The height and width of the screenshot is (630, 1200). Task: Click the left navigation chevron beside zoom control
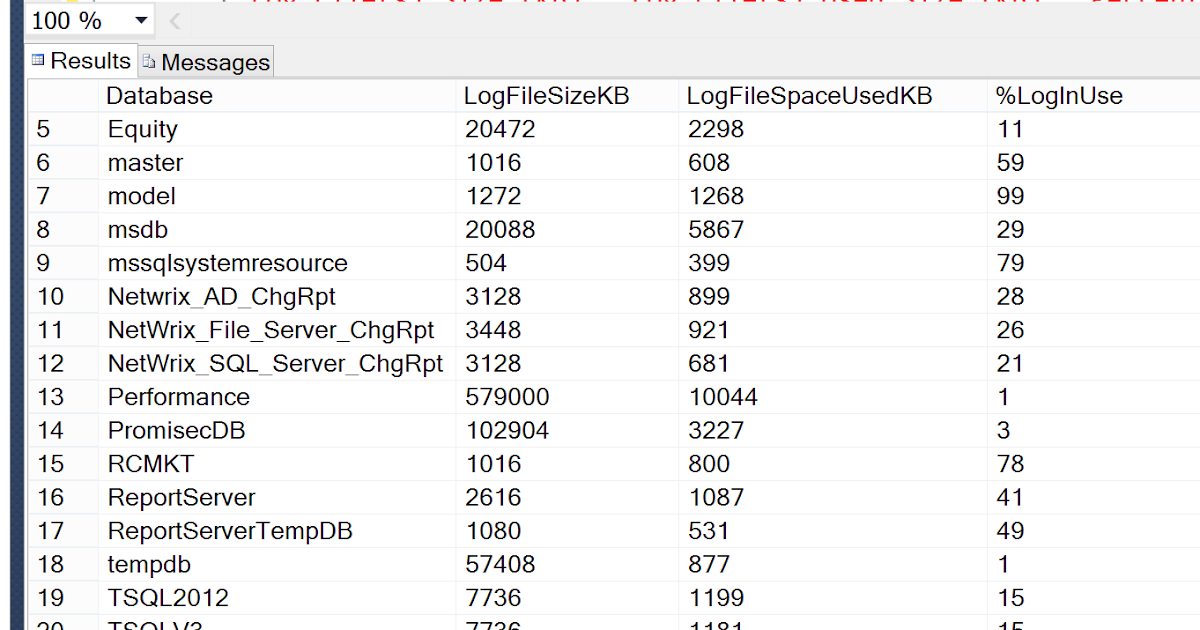coord(174,19)
